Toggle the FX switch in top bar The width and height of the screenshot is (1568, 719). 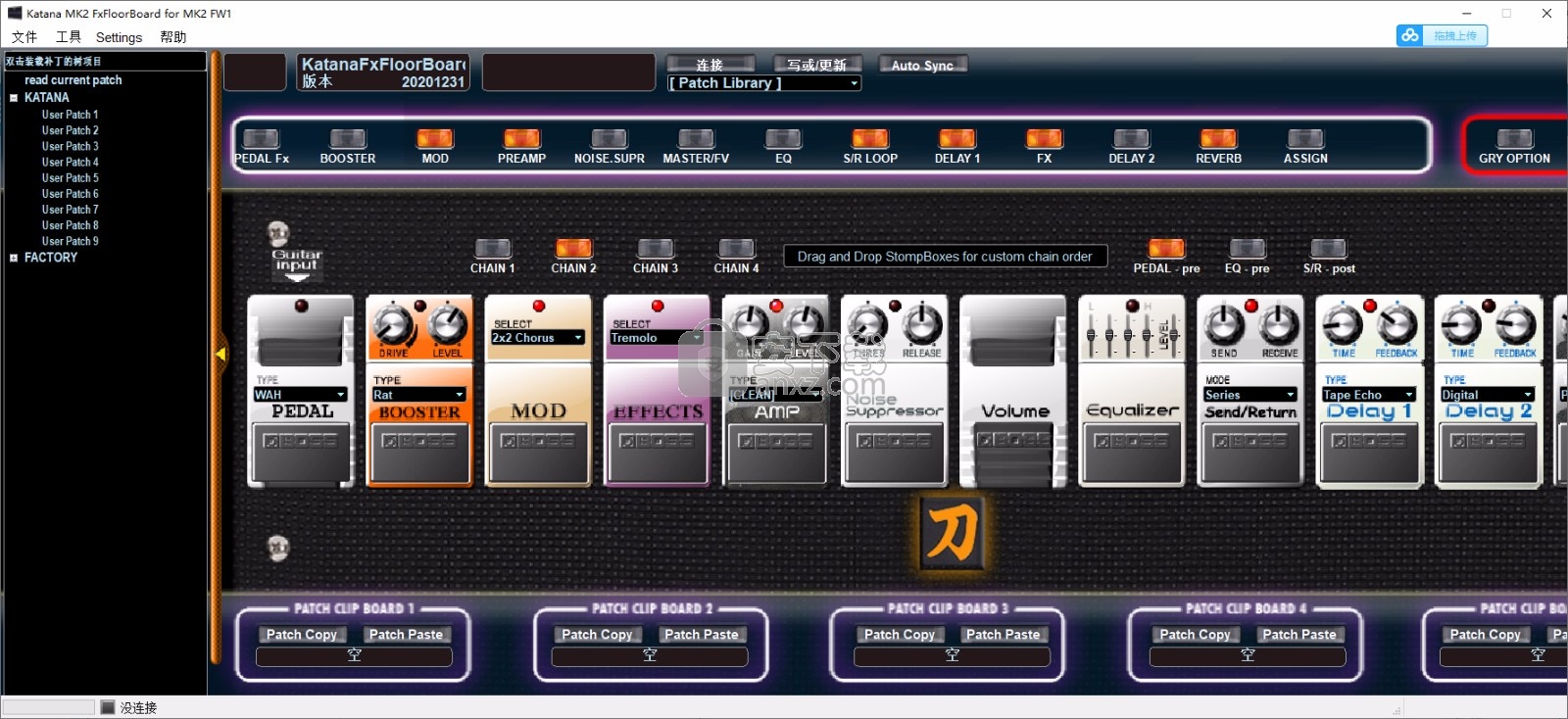1044,139
